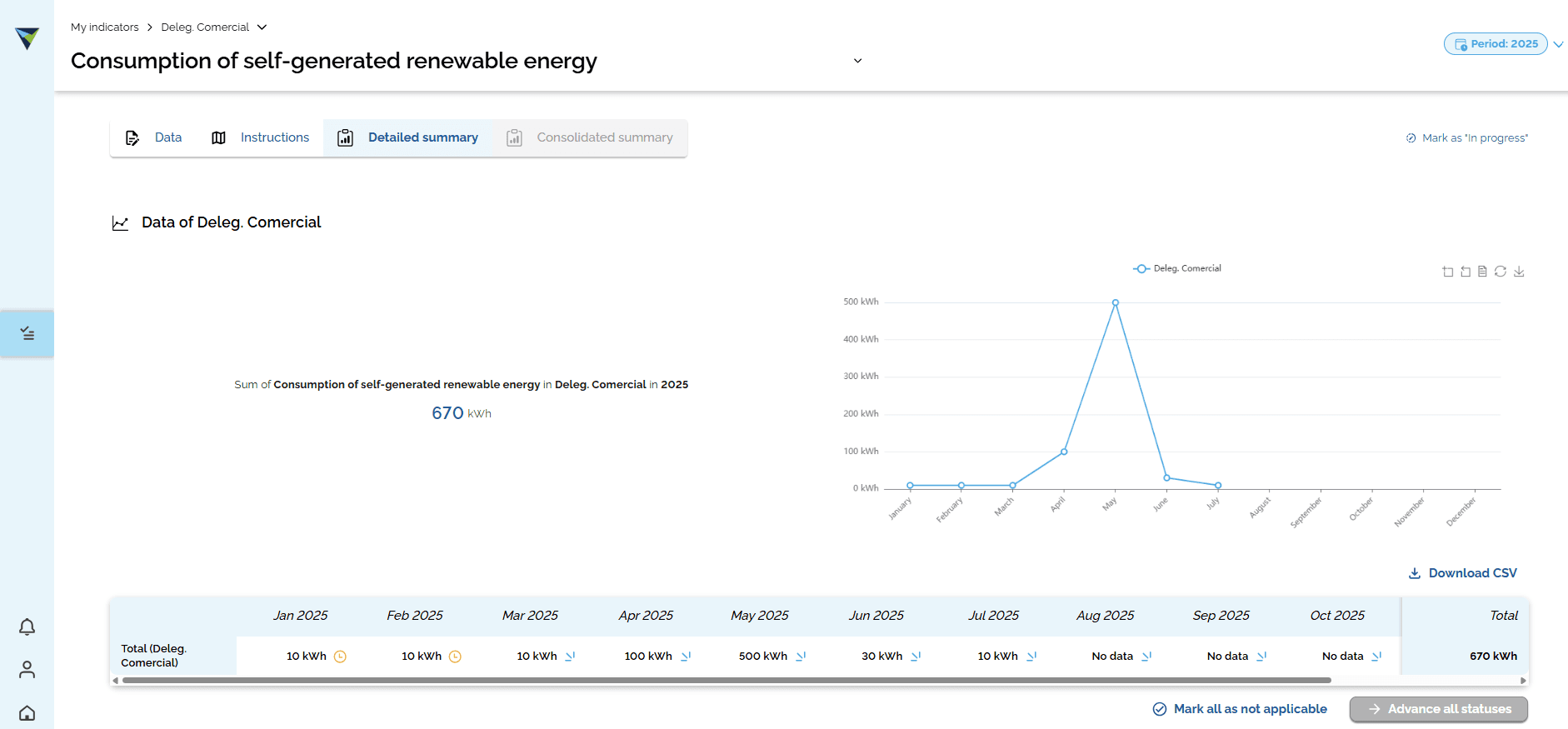Mark indicator as 'In progress'

click(x=1467, y=138)
